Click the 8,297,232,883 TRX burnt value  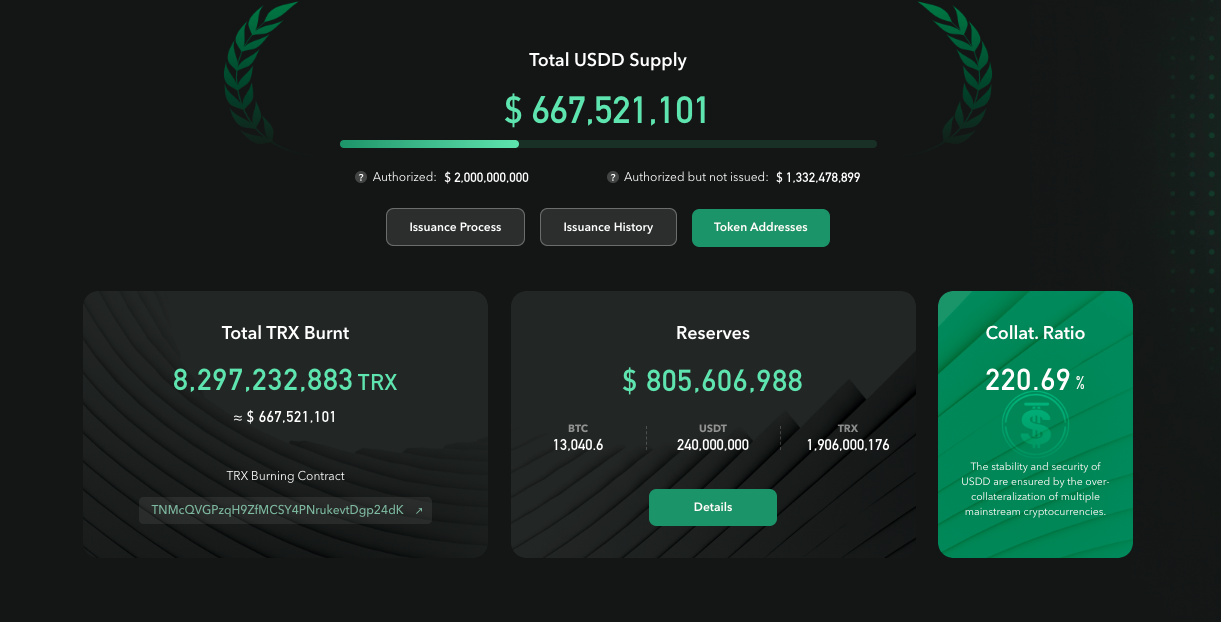[x=285, y=380]
